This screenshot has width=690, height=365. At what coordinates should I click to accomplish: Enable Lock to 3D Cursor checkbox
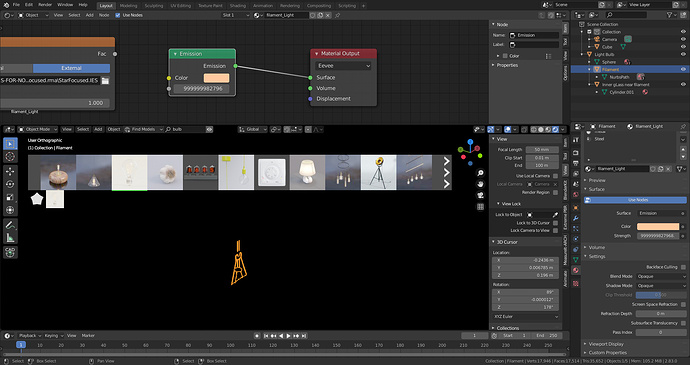[555, 223]
